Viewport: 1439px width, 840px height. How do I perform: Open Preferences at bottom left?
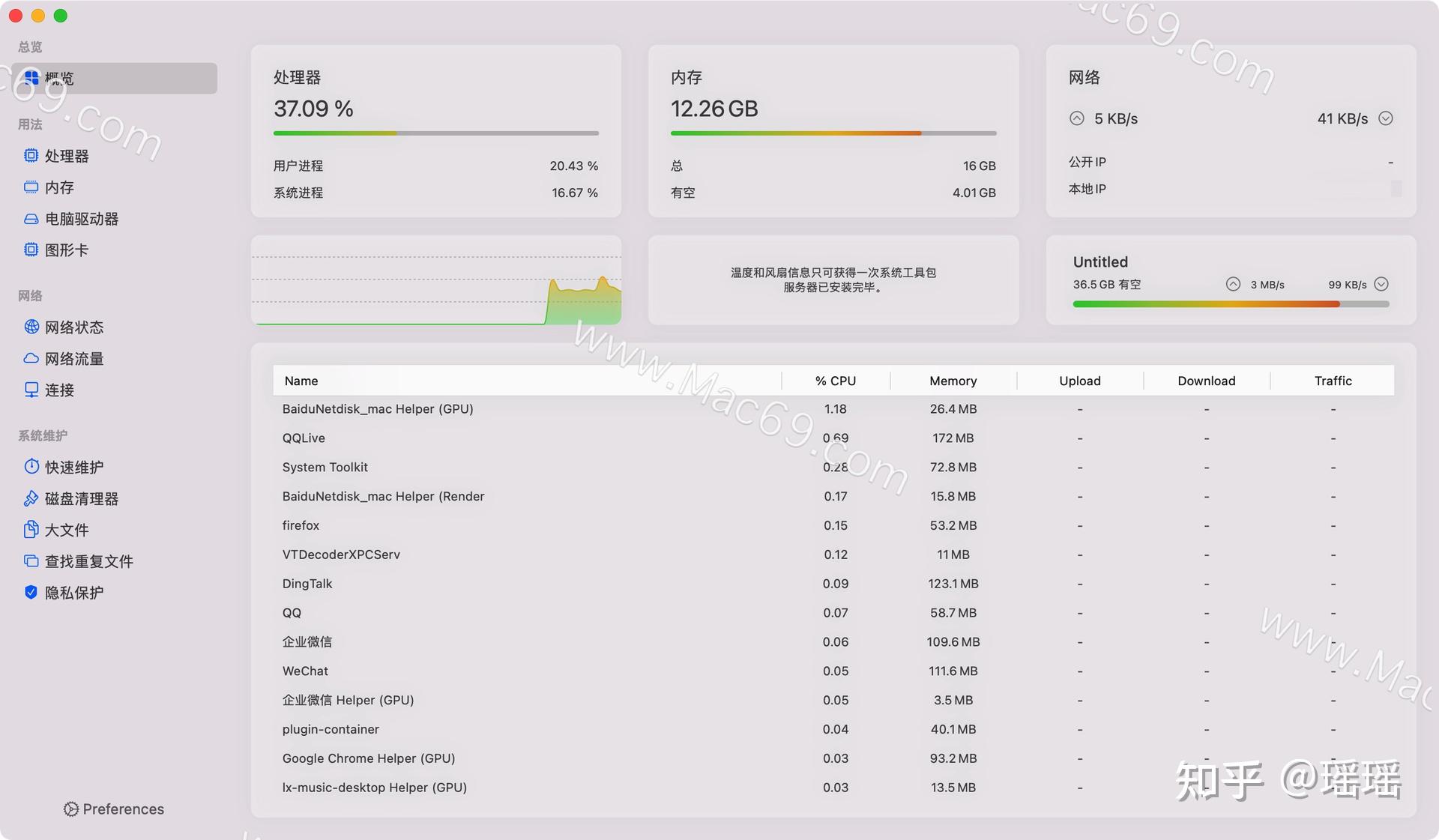click(x=113, y=809)
